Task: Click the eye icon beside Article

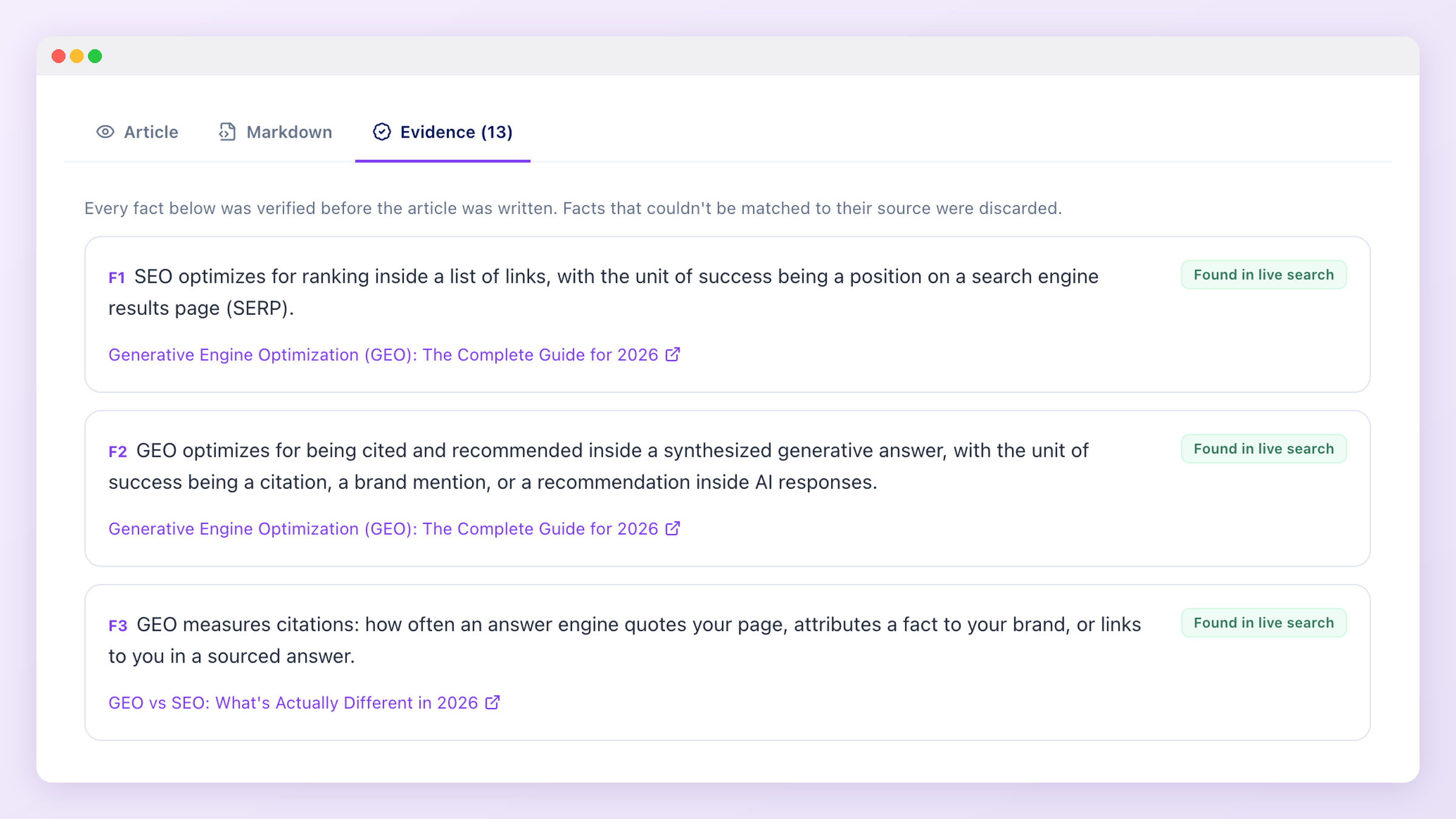Action: [x=105, y=132]
